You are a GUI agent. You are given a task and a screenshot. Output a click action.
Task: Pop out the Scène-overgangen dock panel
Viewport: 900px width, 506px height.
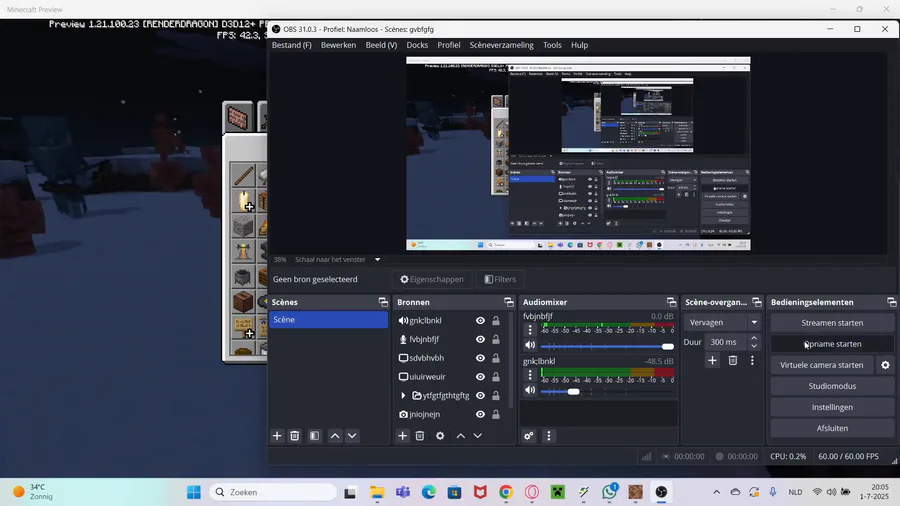pyautogui.click(x=757, y=302)
